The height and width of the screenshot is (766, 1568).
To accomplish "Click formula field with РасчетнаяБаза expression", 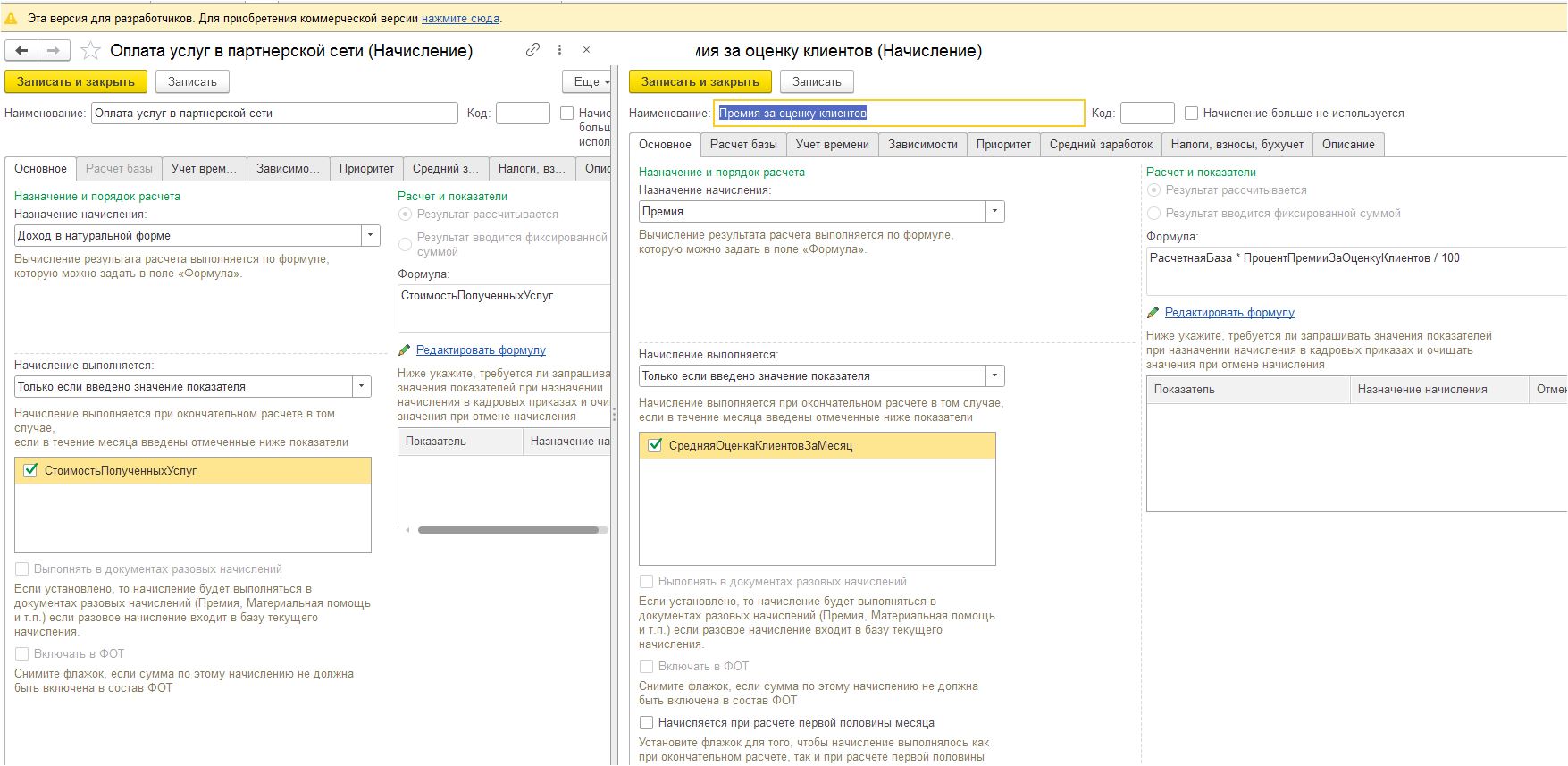I will pyautogui.click(x=1356, y=271).
